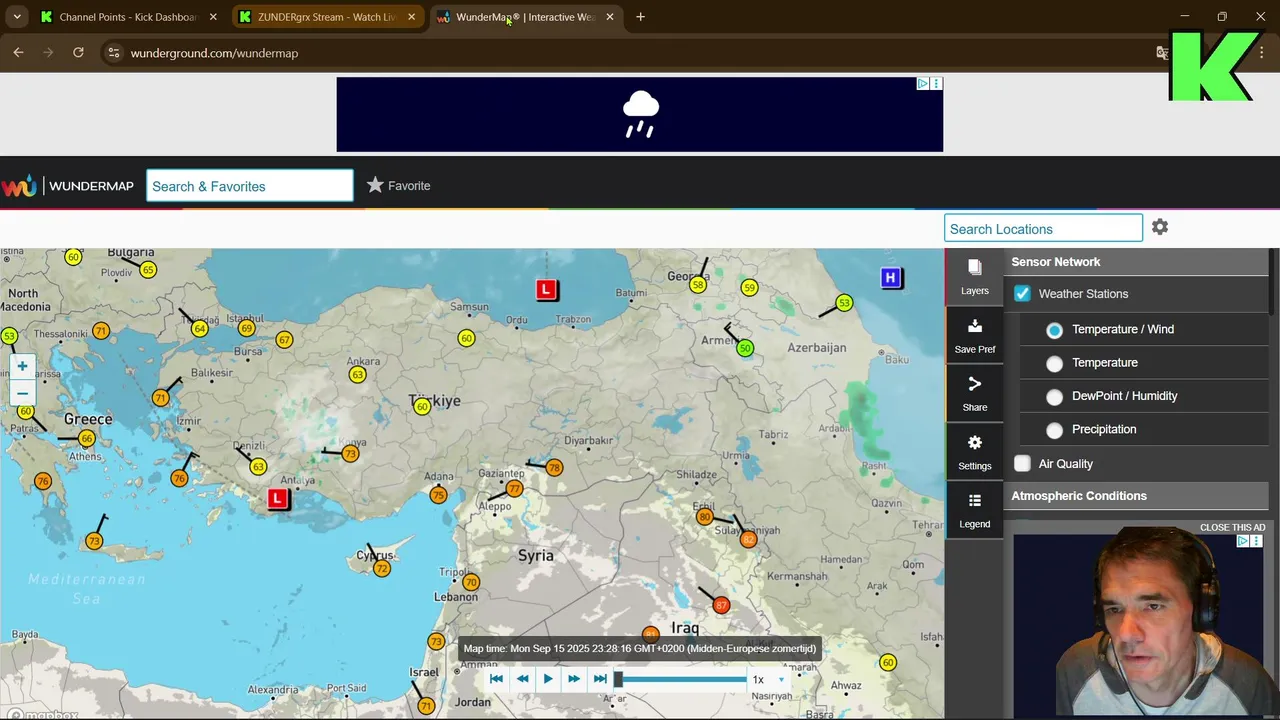Select DewPoint / Humidity radio
The image size is (1280, 720).
click(x=1054, y=397)
